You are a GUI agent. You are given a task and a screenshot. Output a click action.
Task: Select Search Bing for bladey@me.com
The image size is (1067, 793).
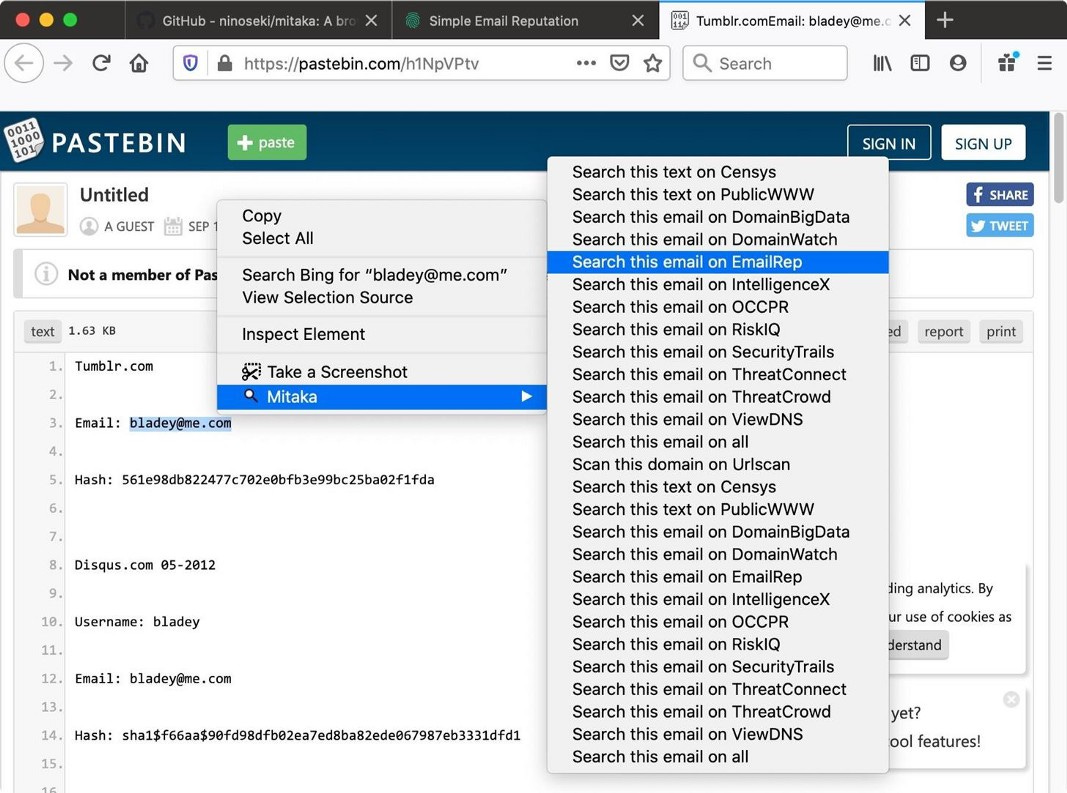(382, 275)
